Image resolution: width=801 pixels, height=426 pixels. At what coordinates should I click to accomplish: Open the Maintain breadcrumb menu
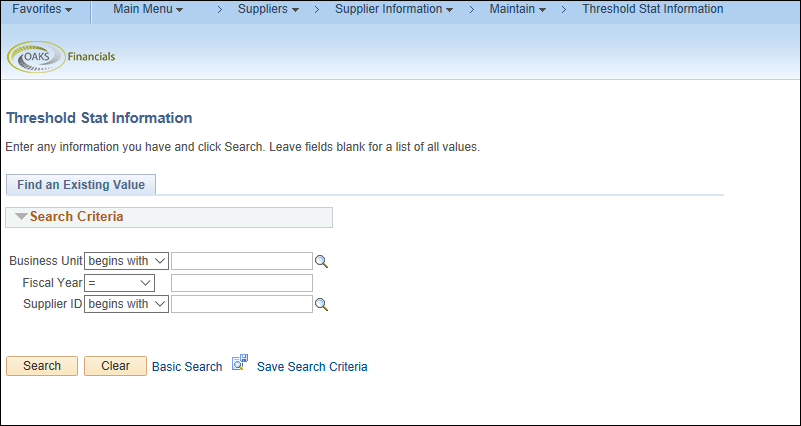pyautogui.click(x=517, y=9)
